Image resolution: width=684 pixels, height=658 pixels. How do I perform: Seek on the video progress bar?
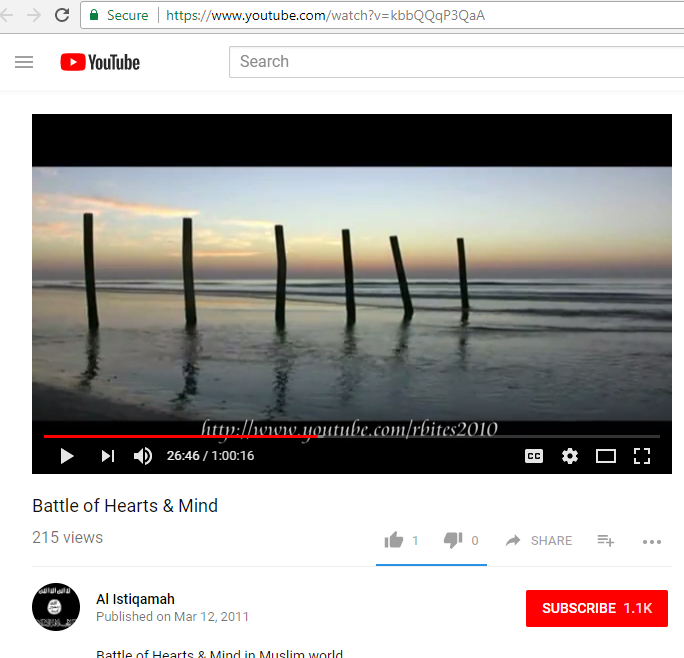[x=352, y=436]
